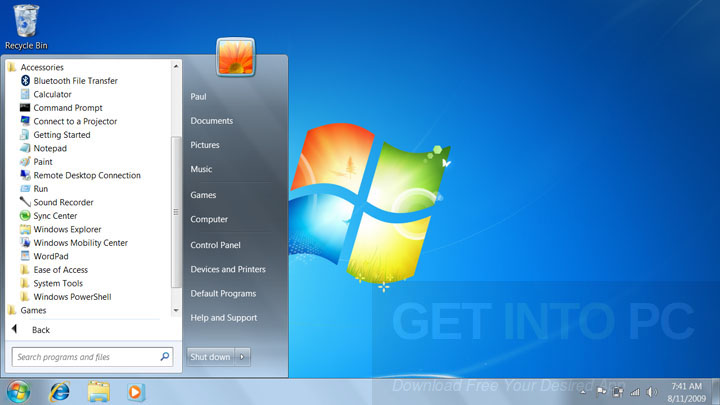This screenshot has height=405, width=720.
Task: Launch Calculator from its icon
Action: [x=25, y=94]
